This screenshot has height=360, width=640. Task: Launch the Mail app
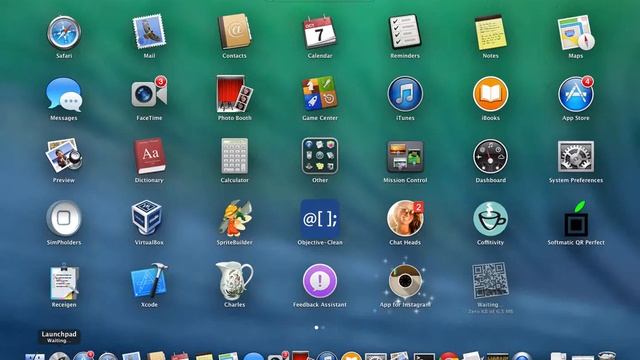point(149,32)
